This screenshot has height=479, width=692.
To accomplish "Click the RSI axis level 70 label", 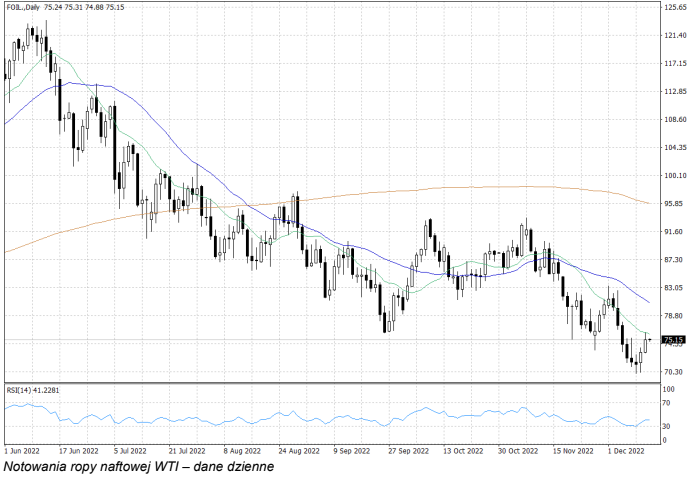I will [667, 407].
